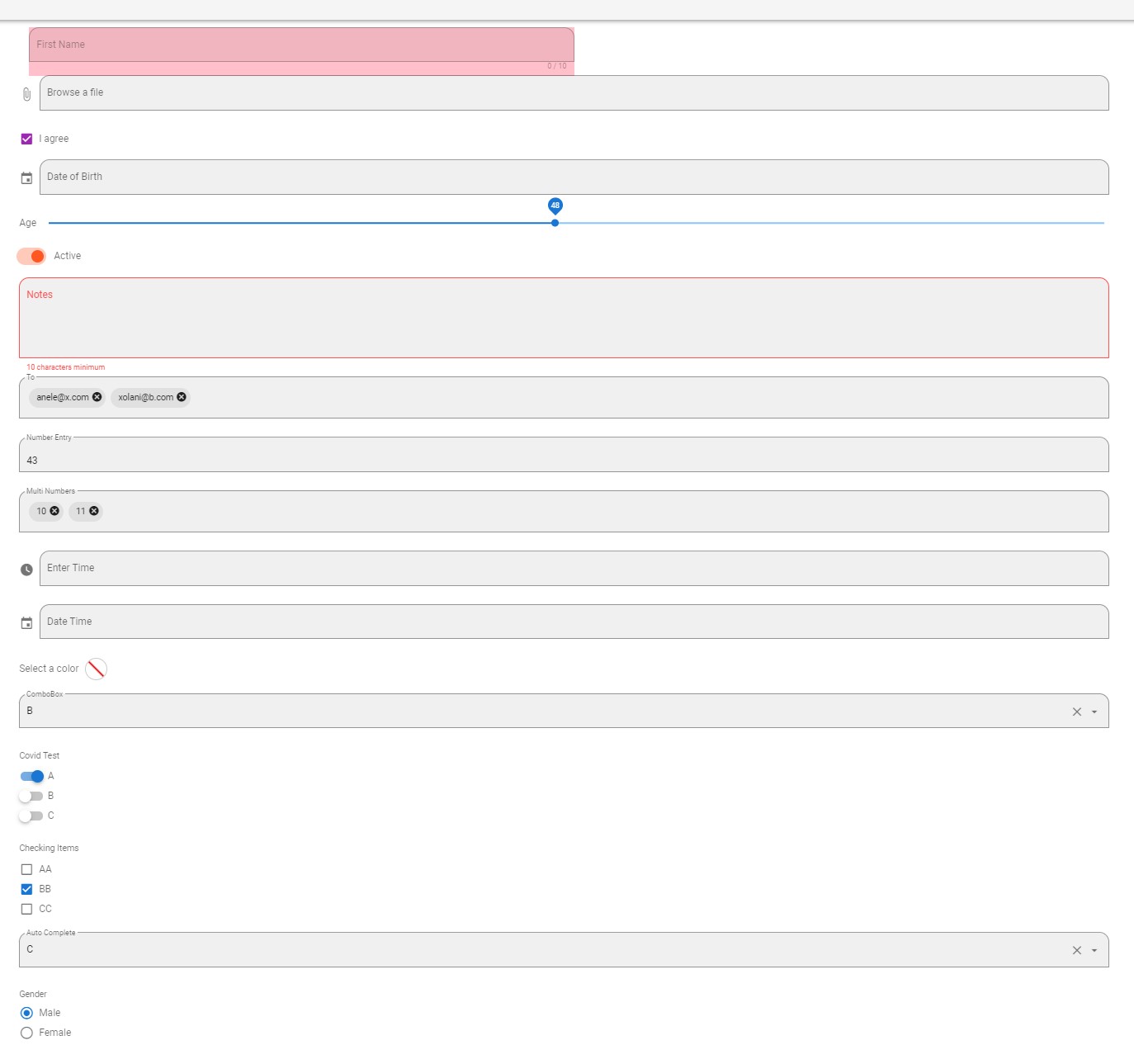The image size is (1134, 1064).
Task: Focus the First Name input field
Action: tap(301, 45)
